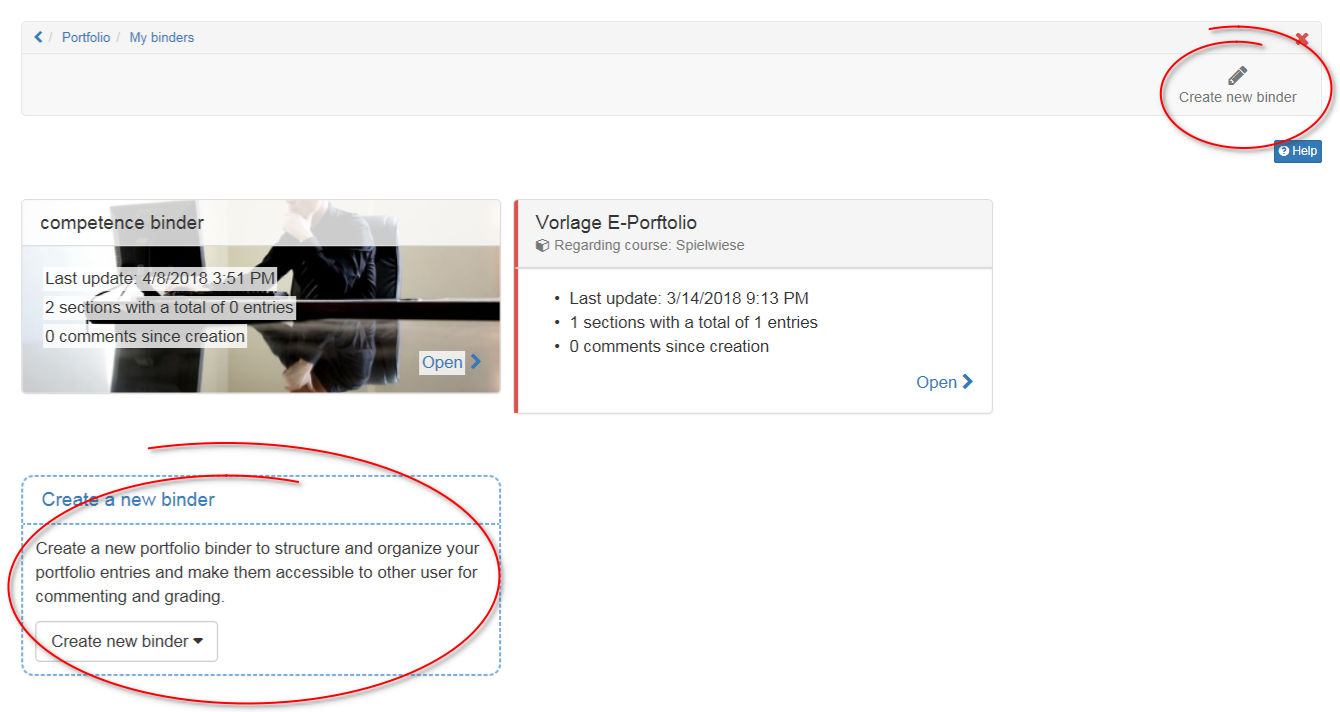
Task: Expand the Create new binder dropdown button
Action: click(x=126, y=641)
